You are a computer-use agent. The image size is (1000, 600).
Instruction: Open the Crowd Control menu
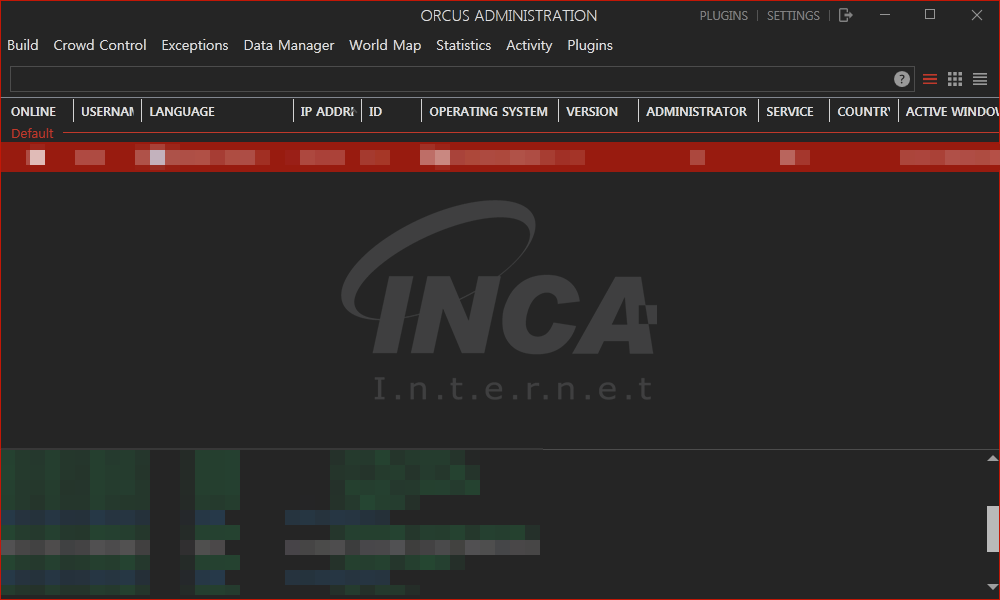99,45
